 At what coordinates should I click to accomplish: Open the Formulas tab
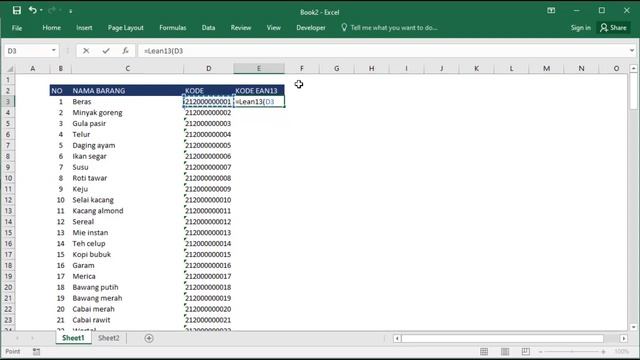pos(173,28)
